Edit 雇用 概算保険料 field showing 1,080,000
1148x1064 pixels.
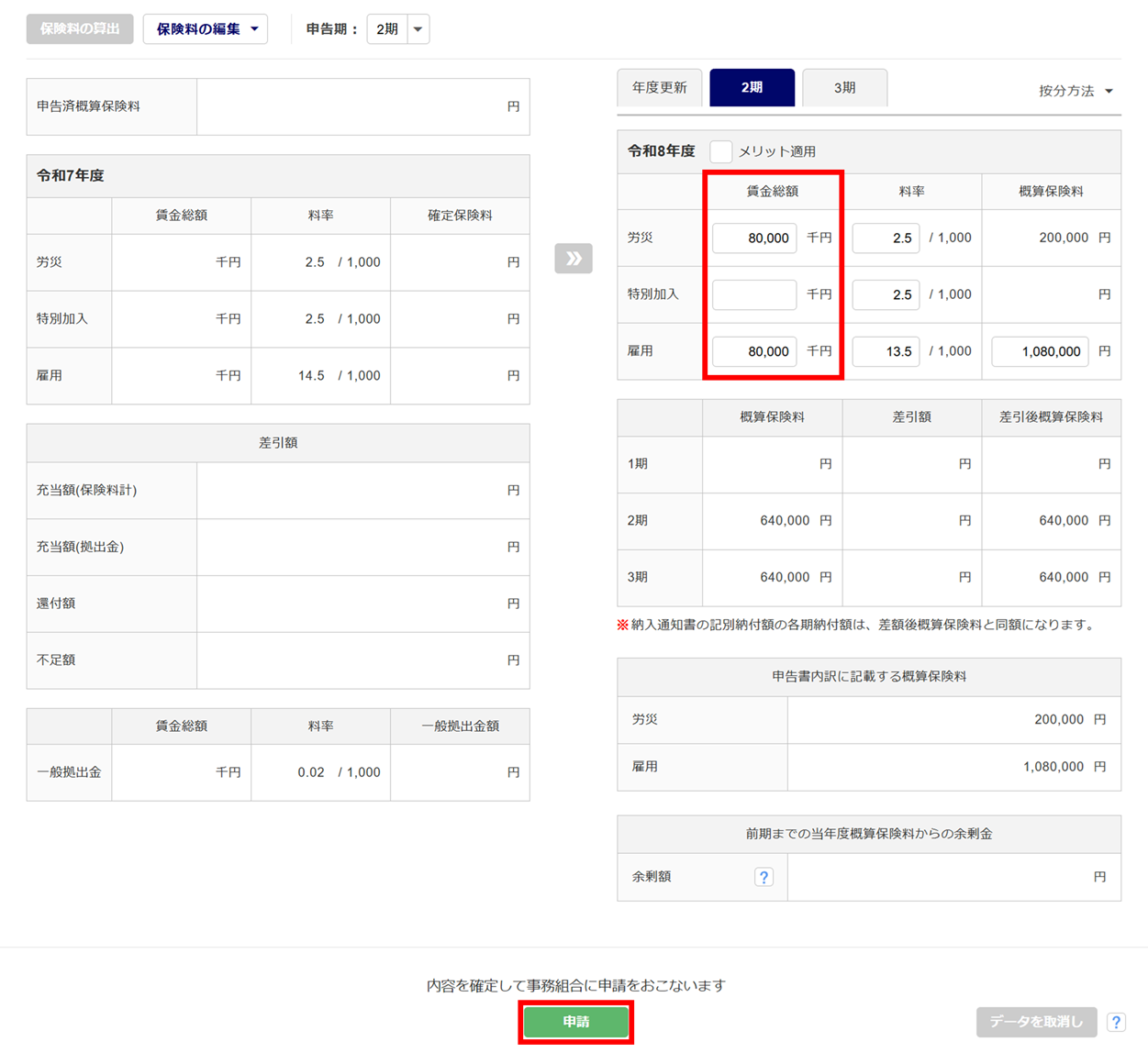pos(1040,351)
